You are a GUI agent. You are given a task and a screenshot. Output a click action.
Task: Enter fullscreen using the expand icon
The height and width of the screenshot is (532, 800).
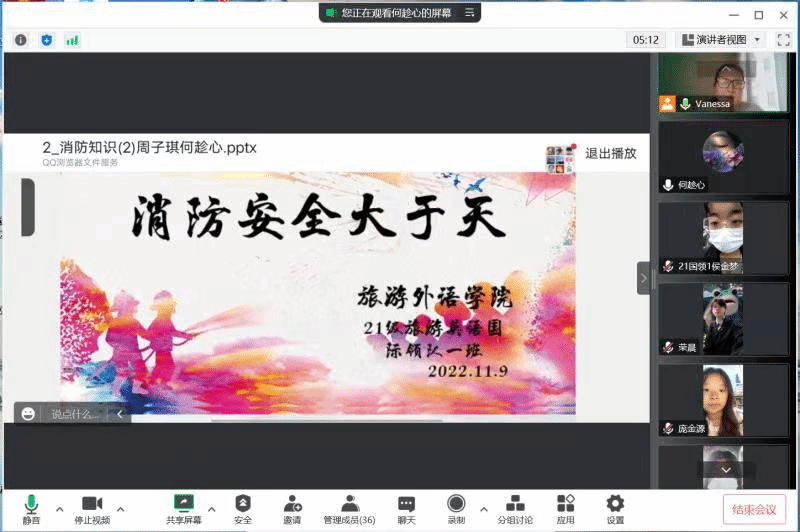point(785,40)
